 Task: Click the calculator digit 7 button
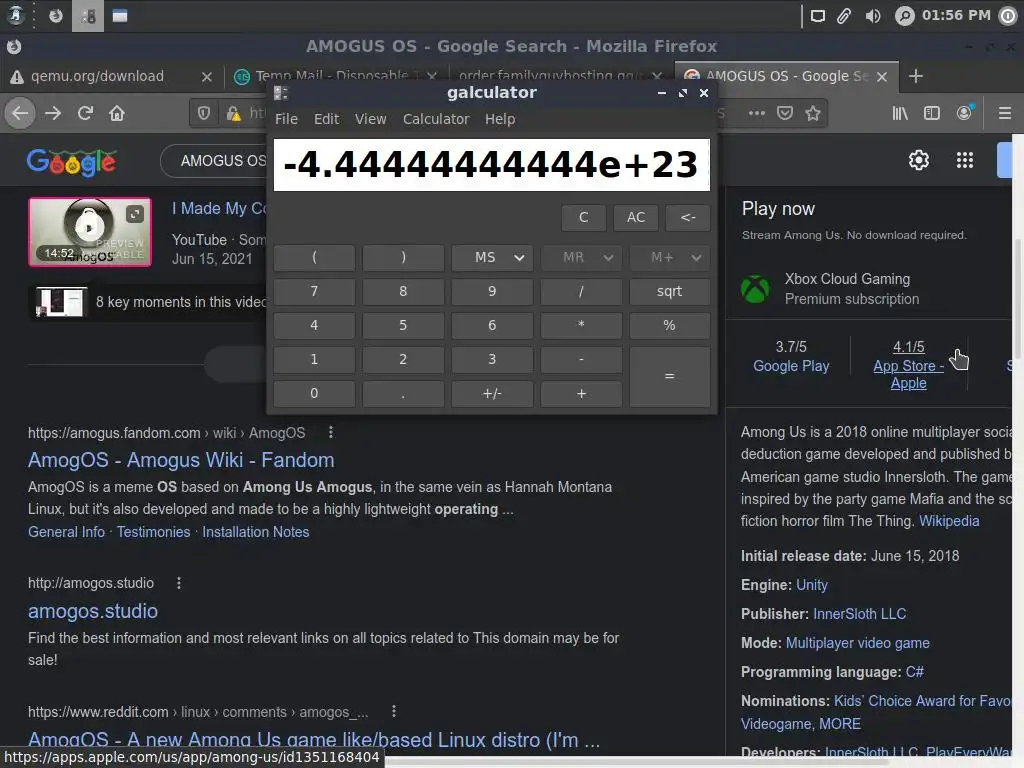point(314,291)
